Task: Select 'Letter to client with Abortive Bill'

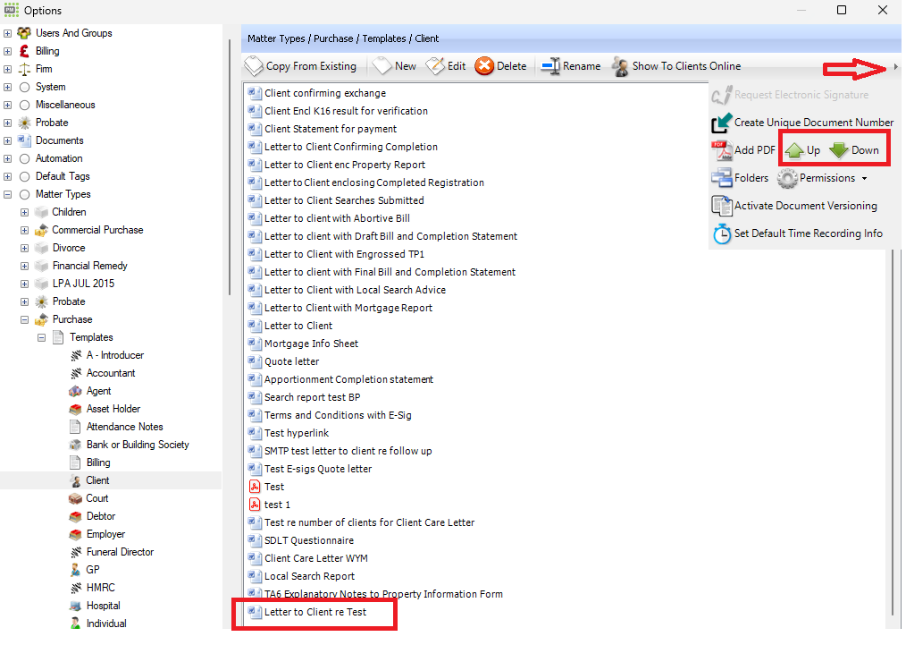Action: 337,218
